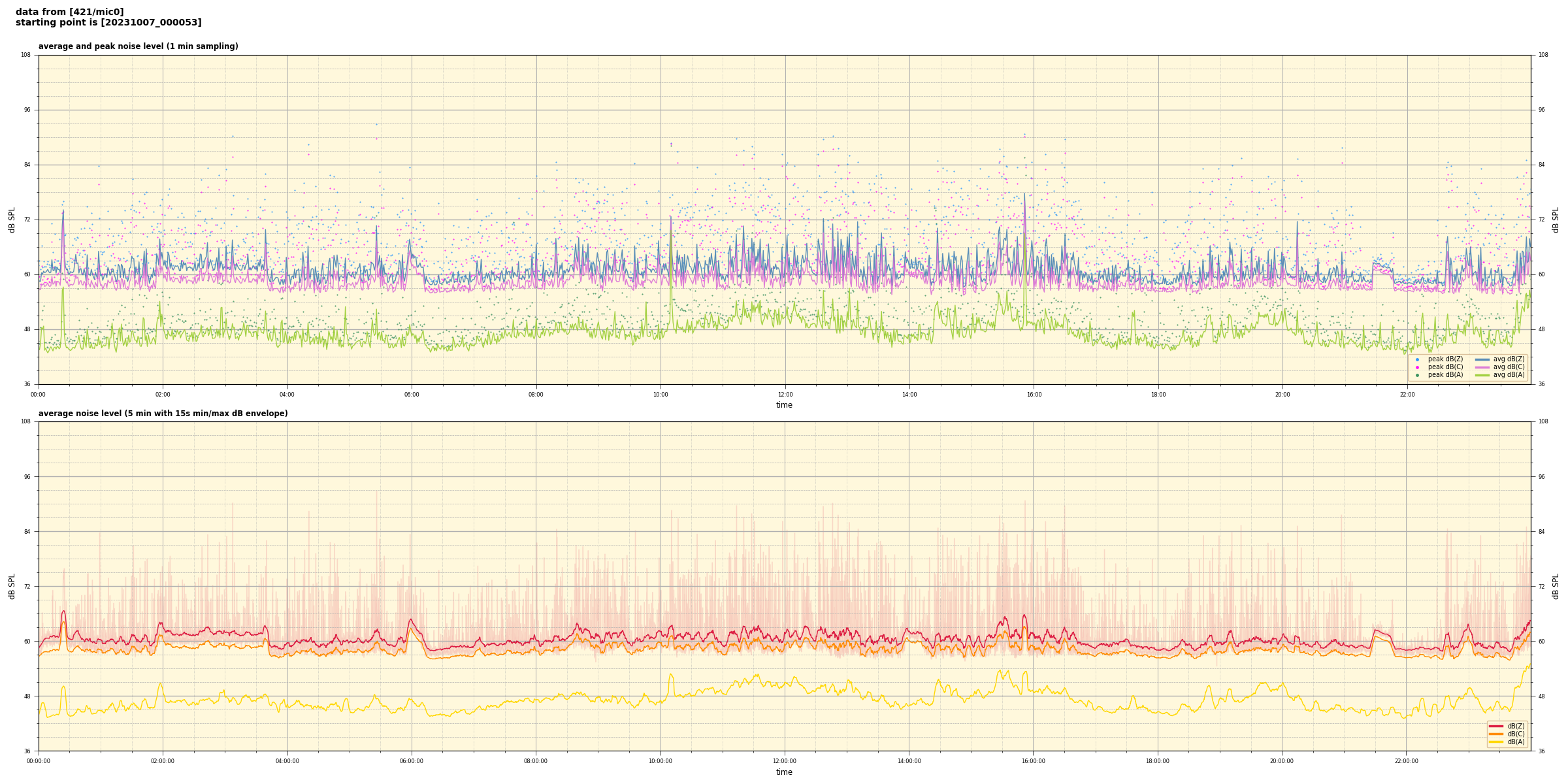Click the right 'dB SPL' axis label of the lower chart
Viewport: 1568px width, 784px height.
[1556, 586]
